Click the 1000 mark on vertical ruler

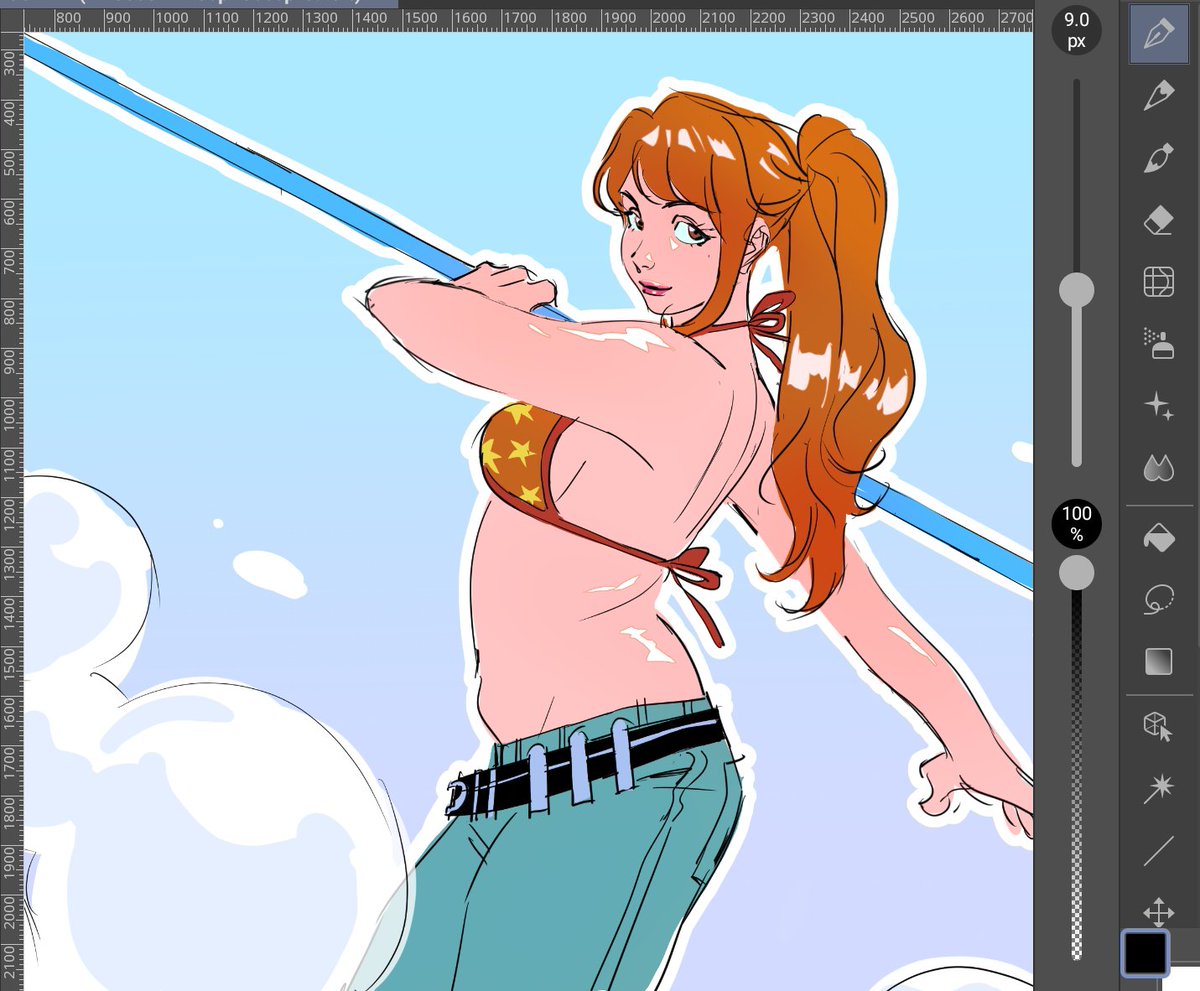[x=10, y=413]
